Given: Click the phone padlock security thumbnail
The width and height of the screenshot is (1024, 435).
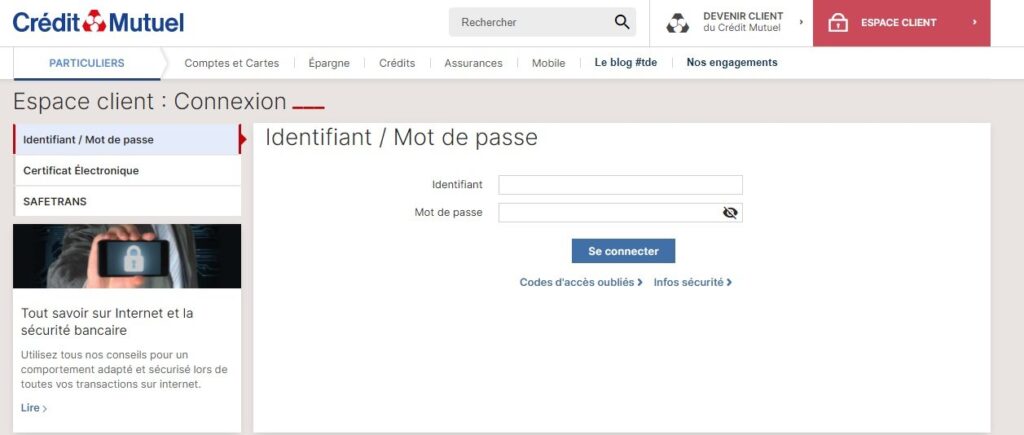Looking at the screenshot, I should tap(127, 256).
